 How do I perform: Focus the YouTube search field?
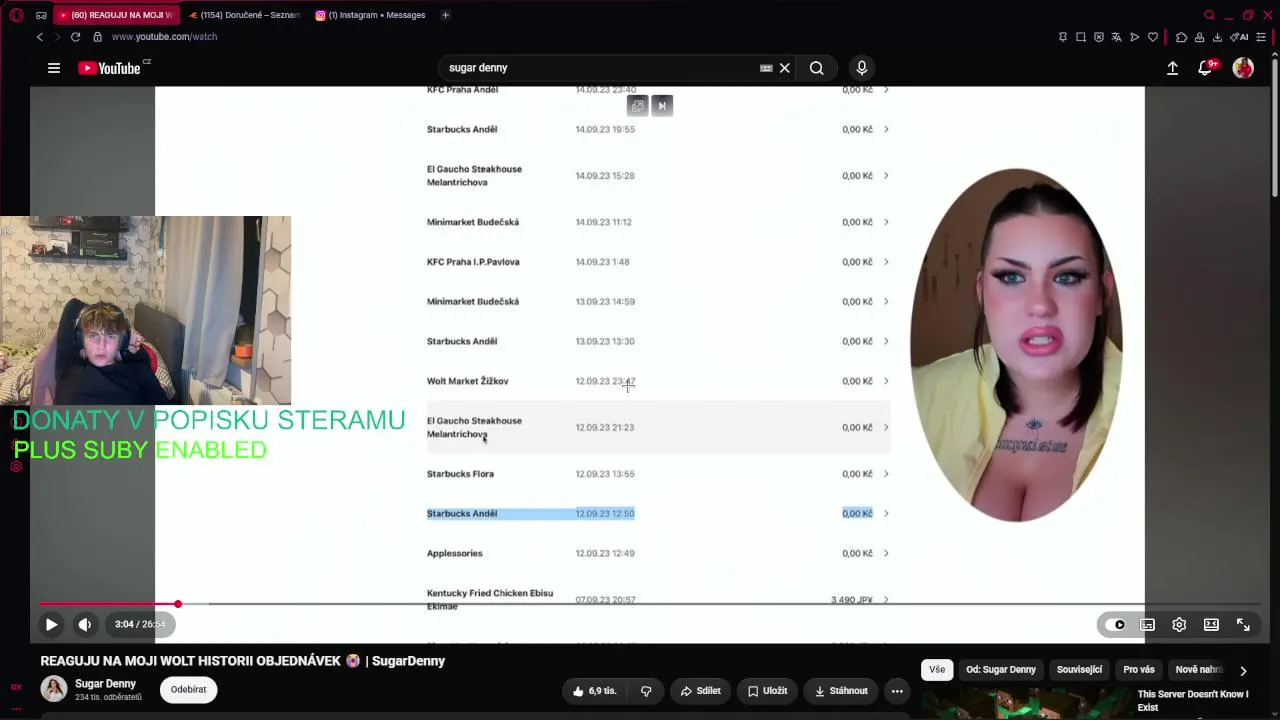[600, 68]
